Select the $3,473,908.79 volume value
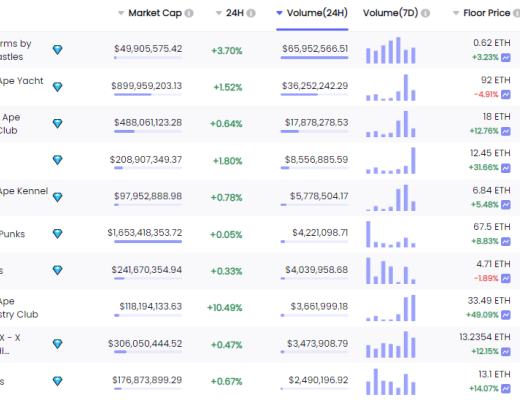This screenshot has width=520, height=400. tap(317, 343)
